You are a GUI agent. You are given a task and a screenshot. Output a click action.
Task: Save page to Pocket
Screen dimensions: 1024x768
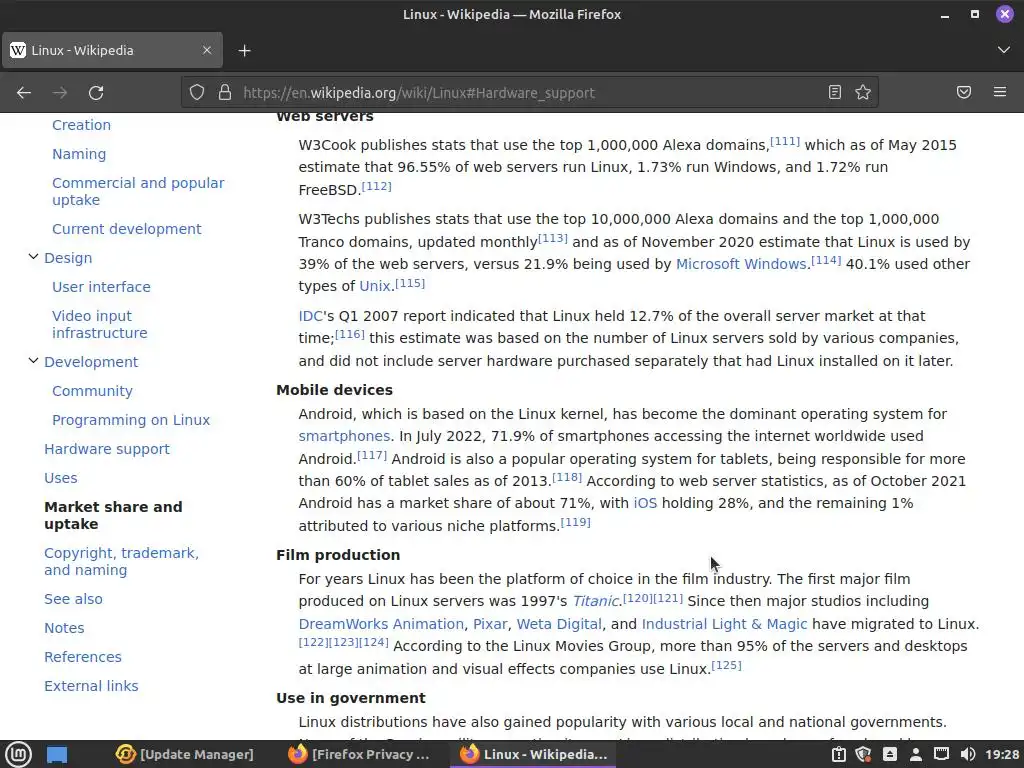click(x=964, y=92)
